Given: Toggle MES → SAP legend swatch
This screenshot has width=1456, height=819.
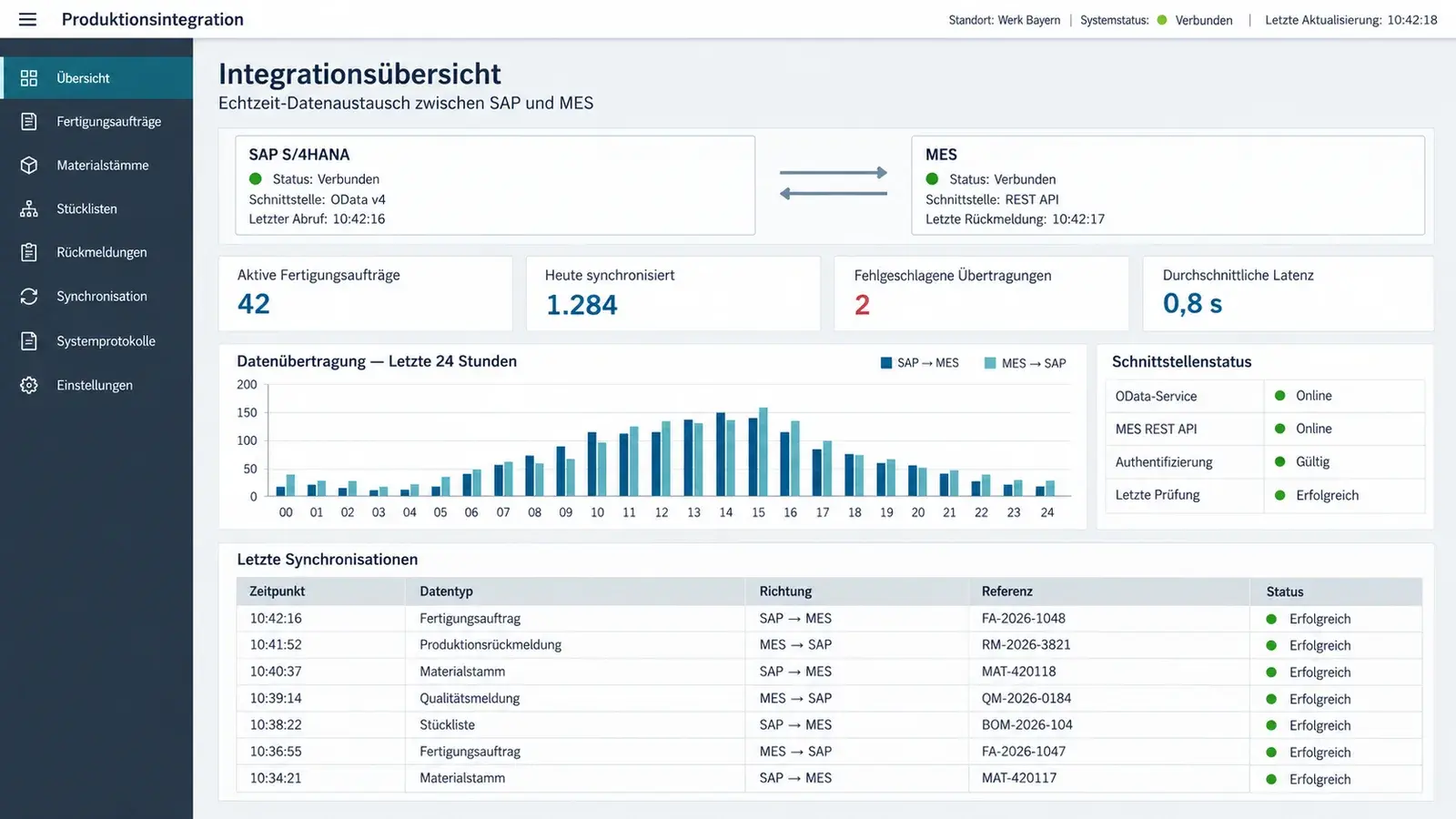Looking at the screenshot, I should (x=990, y=363).
